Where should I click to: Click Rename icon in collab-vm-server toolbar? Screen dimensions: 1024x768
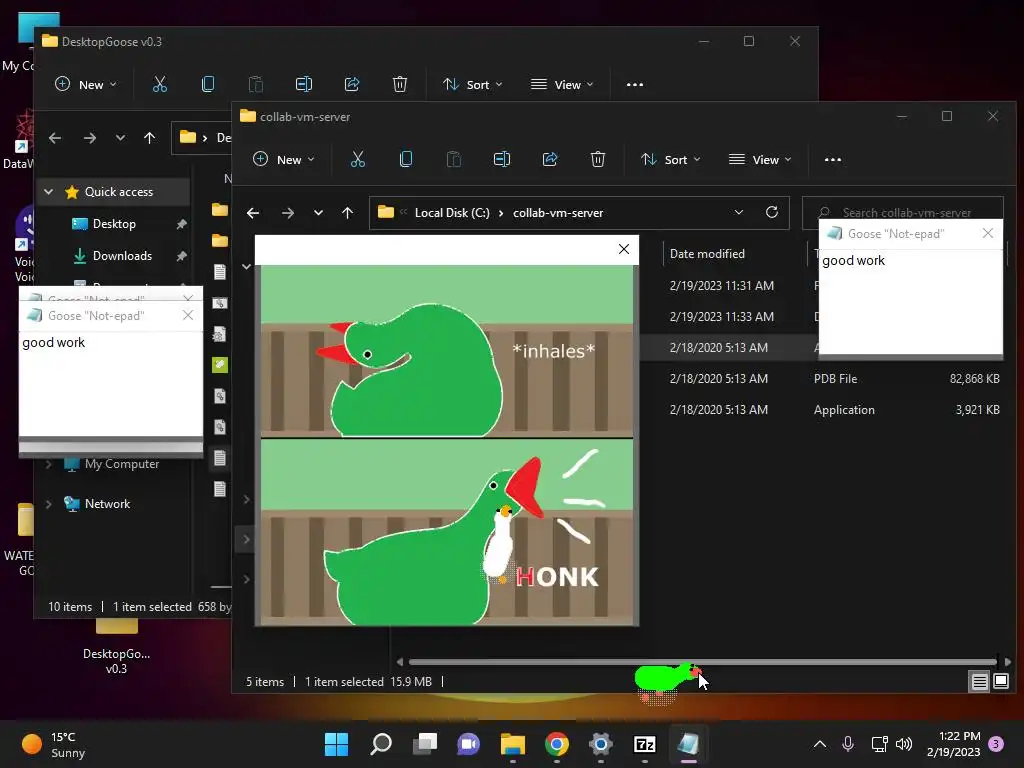pyautogui.click(x=502, y=159)
